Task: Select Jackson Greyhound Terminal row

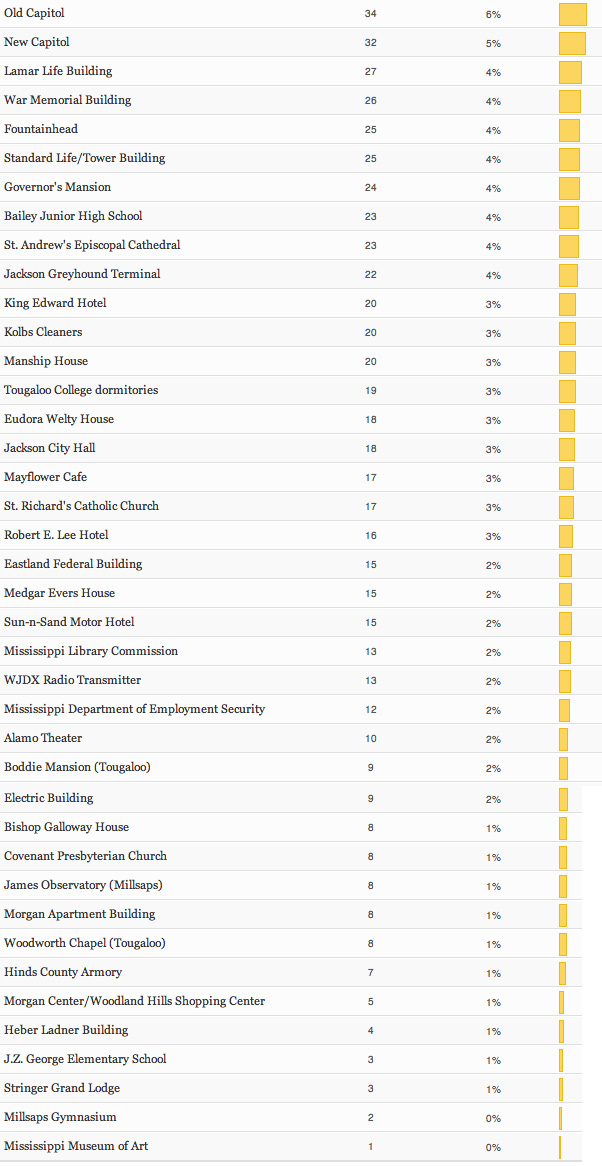Action: coord(82,274)
